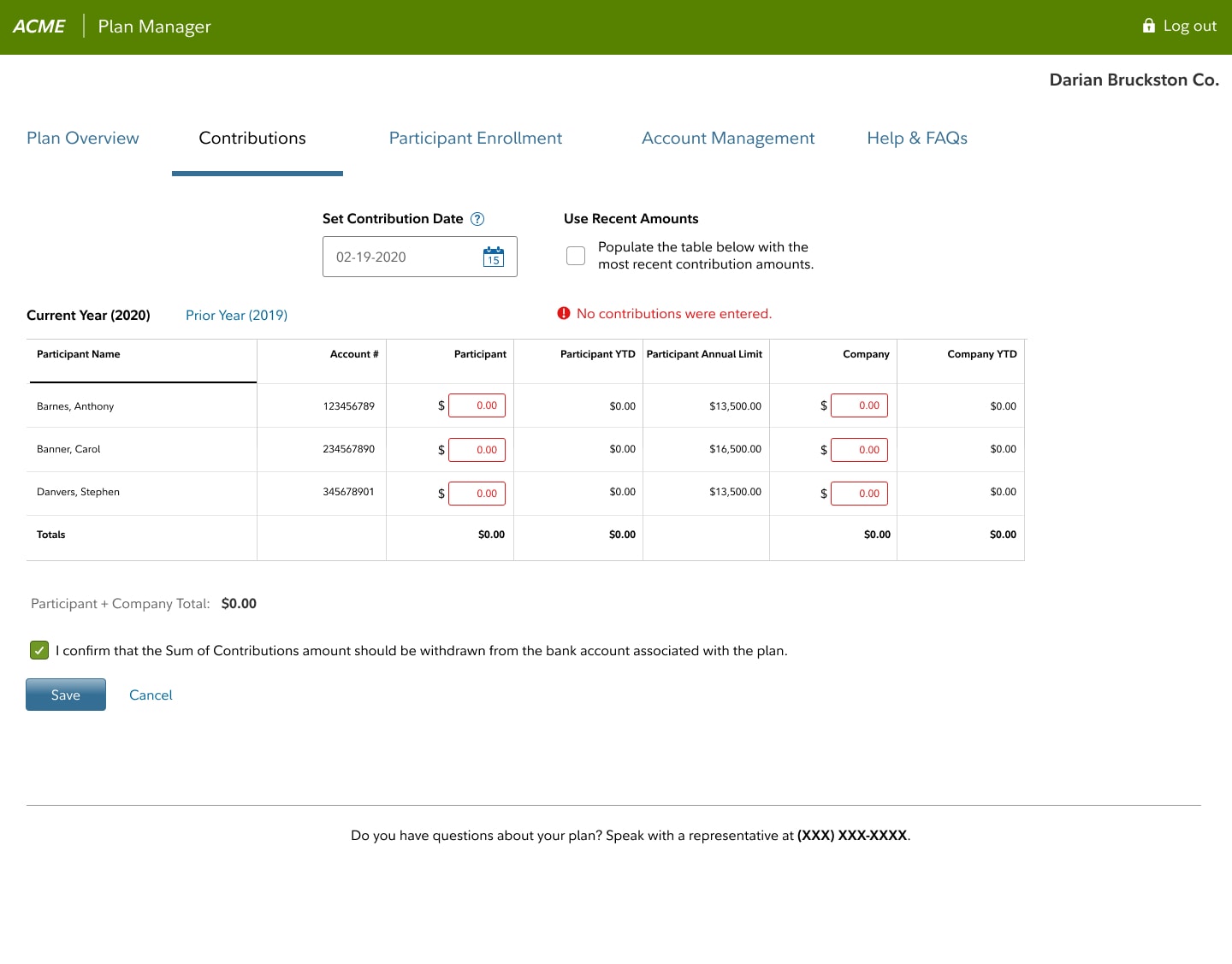Click the ACME logo
This screenshot has height=964, width=1232.
pyautogui.click(x=39, y=27)
